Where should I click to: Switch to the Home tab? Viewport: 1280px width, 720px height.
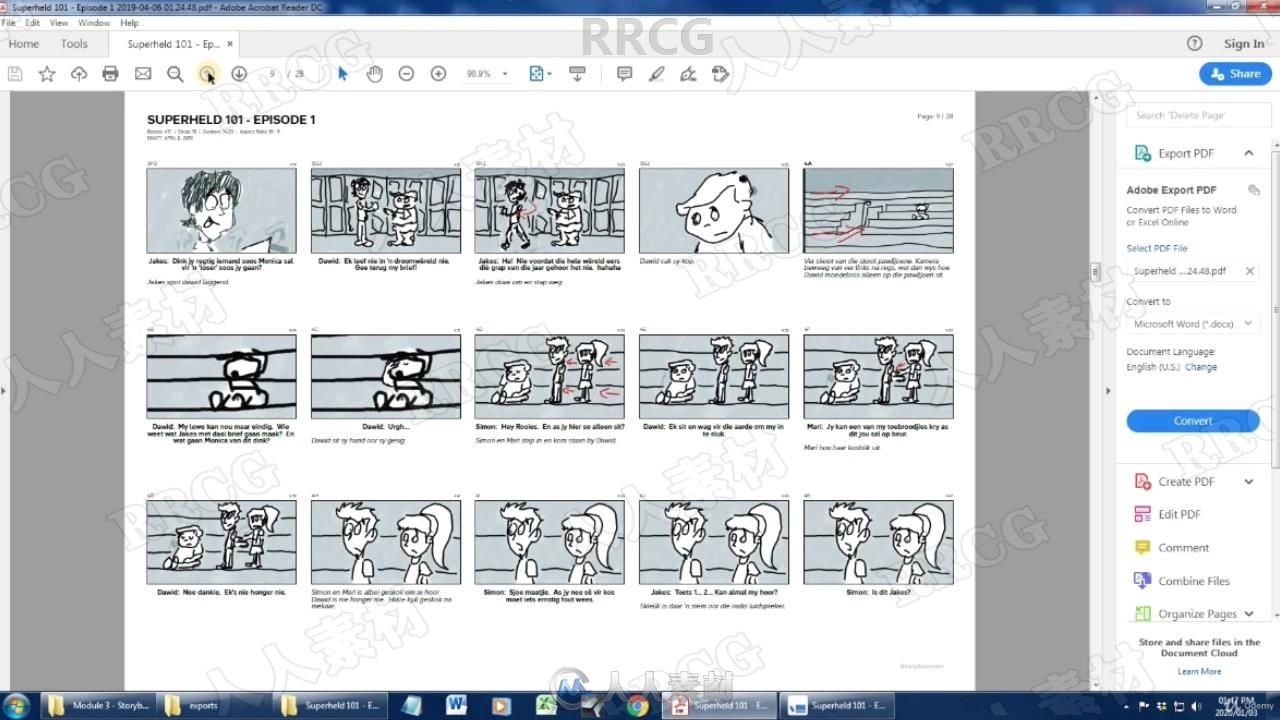click(x=24, y=44)
